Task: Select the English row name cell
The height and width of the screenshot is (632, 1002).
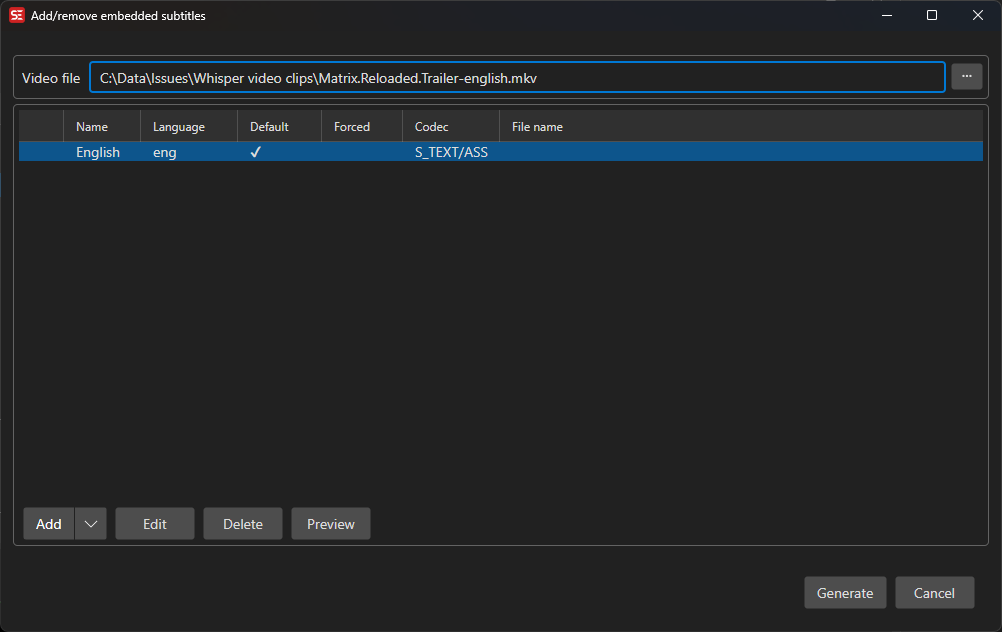Action: pos(98,152)
